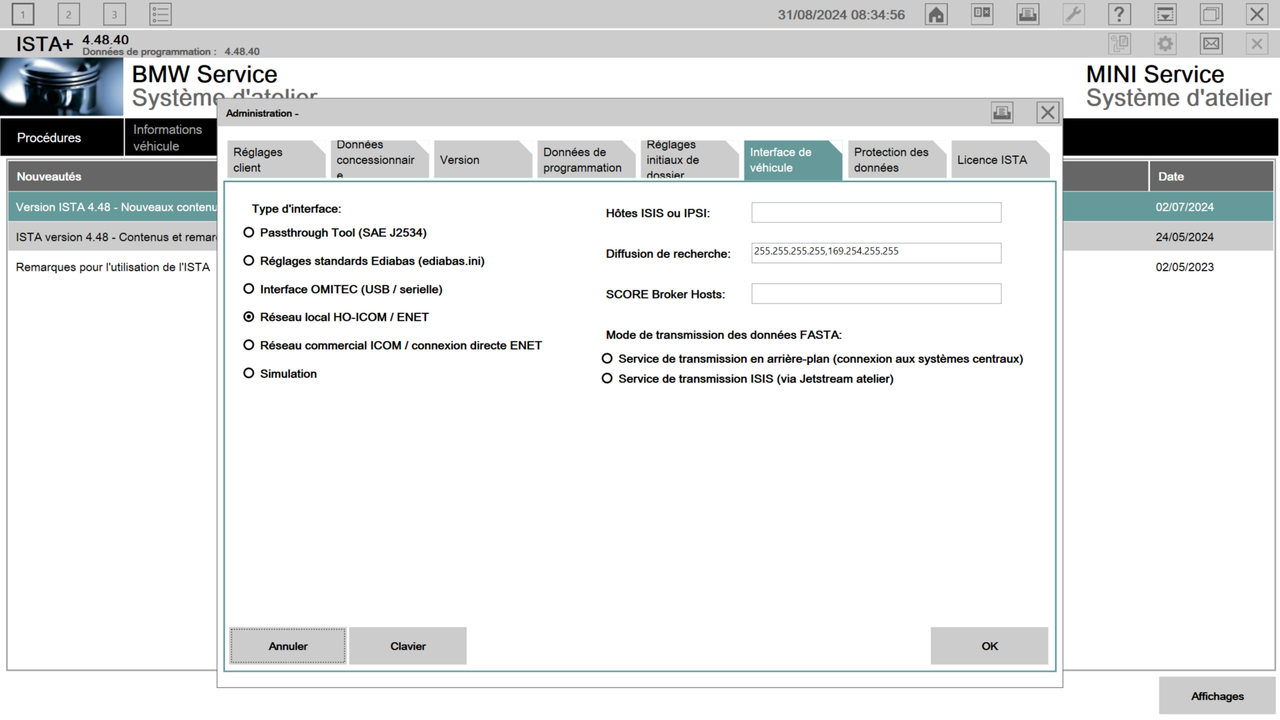Click the top bar print icon

(1028, 14)
